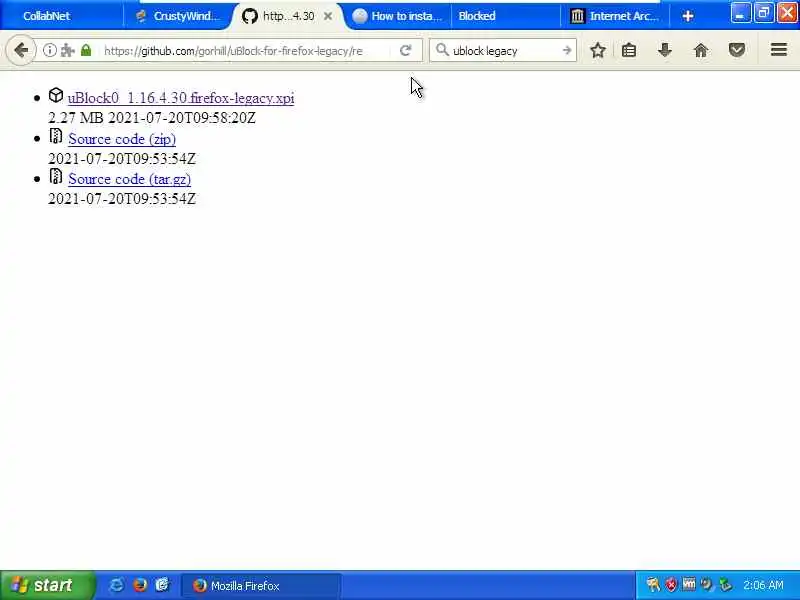The image size is (800, 600).
Task: Open the Firefox hamburger menu
Action: pos(779,50)
